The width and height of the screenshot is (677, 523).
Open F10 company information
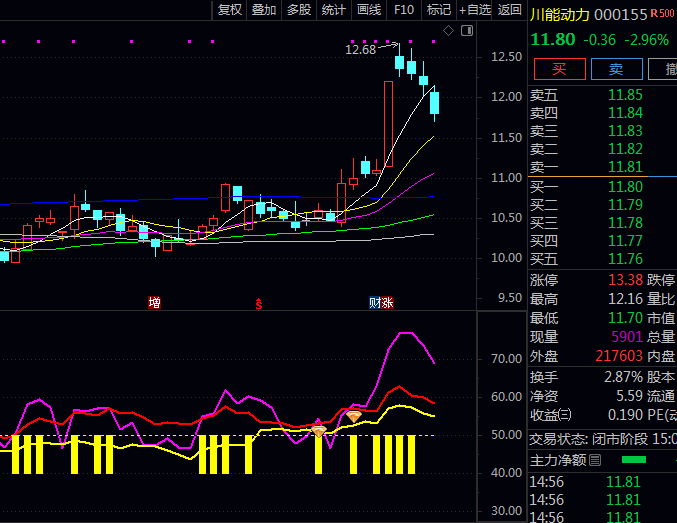(404, 10)
